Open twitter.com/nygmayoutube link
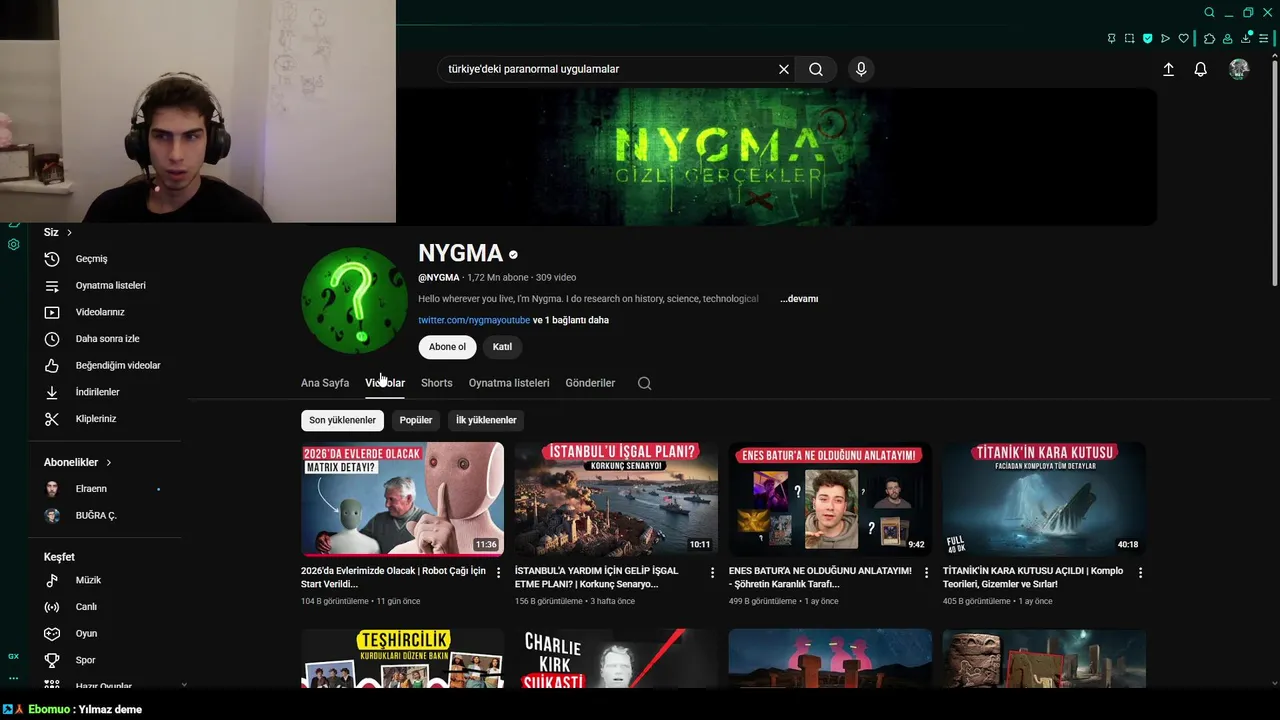The image size is (1280, 720). [x=474, y=320]
